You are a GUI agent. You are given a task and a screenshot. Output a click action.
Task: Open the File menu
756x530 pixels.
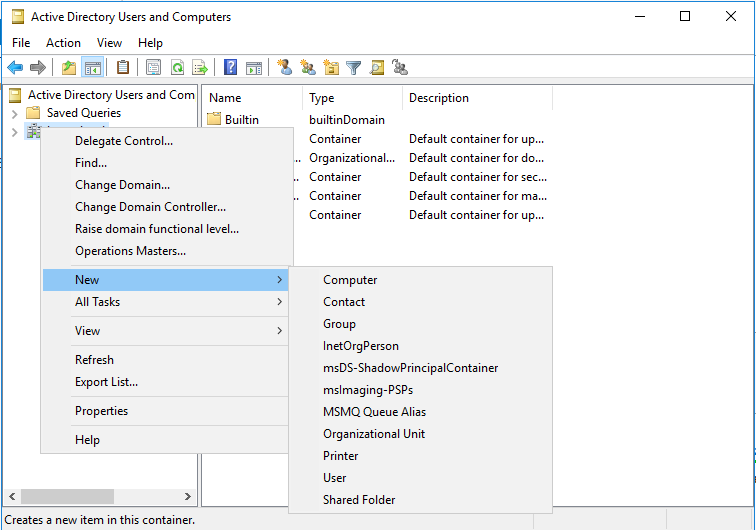21,43
